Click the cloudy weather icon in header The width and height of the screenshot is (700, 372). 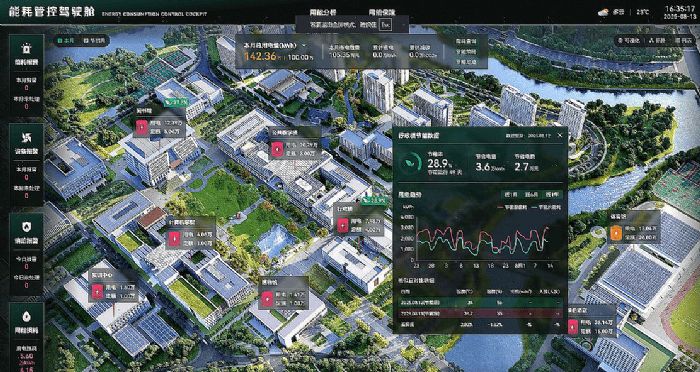603,13
